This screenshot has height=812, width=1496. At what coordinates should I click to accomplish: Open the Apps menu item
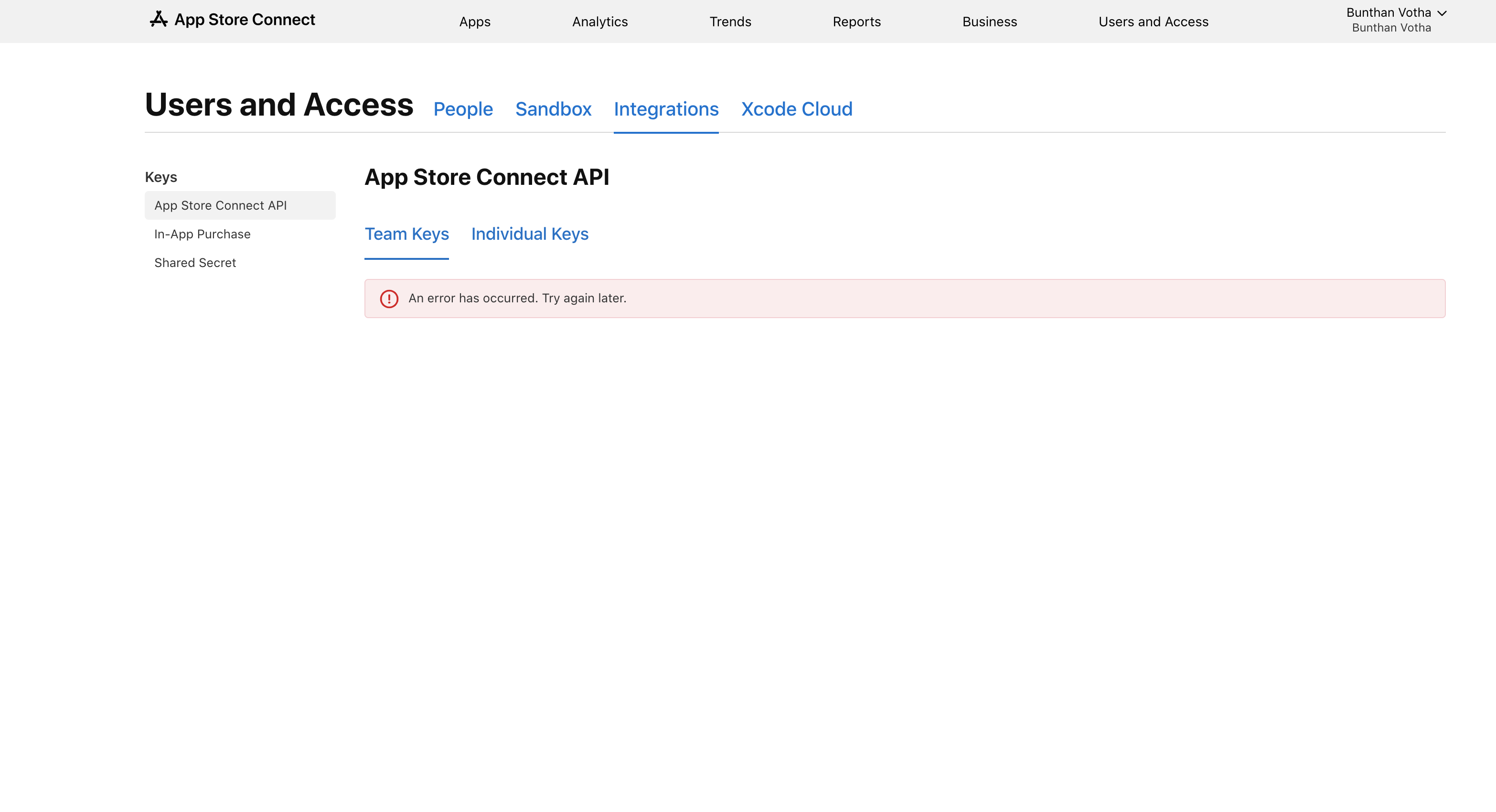(474, 22)
